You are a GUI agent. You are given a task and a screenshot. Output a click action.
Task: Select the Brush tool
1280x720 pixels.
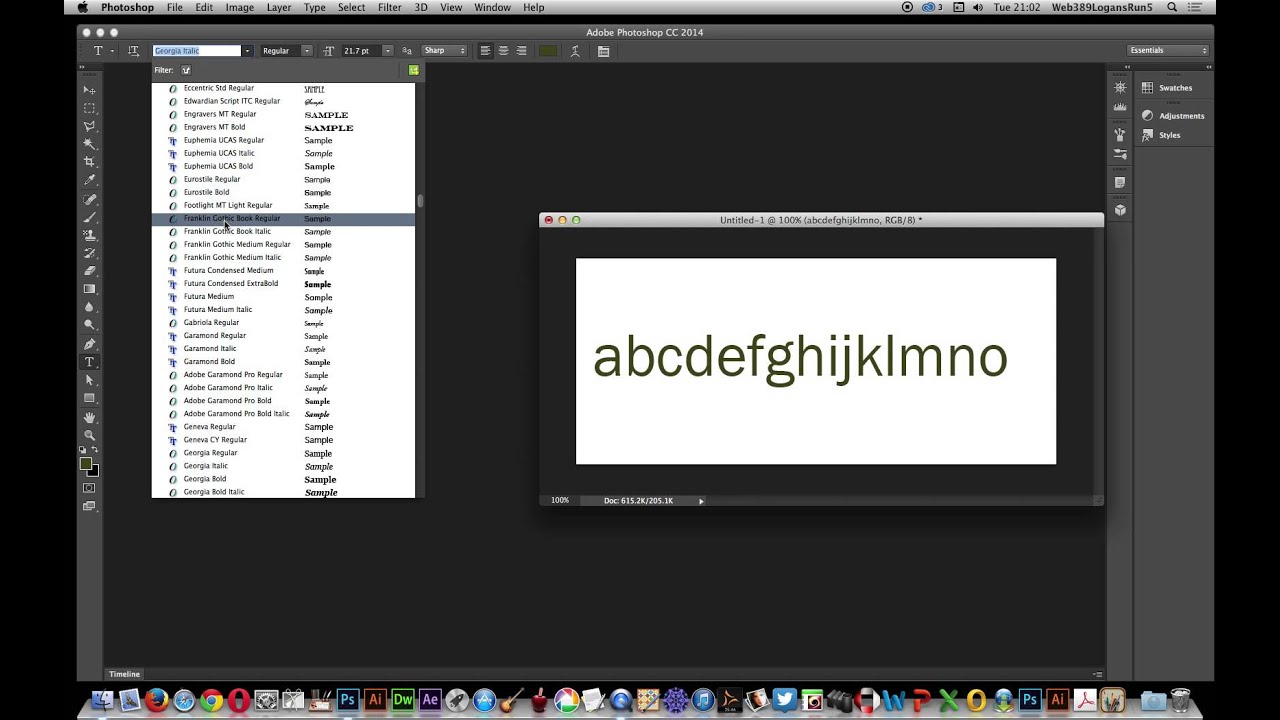tap(89, 217)
